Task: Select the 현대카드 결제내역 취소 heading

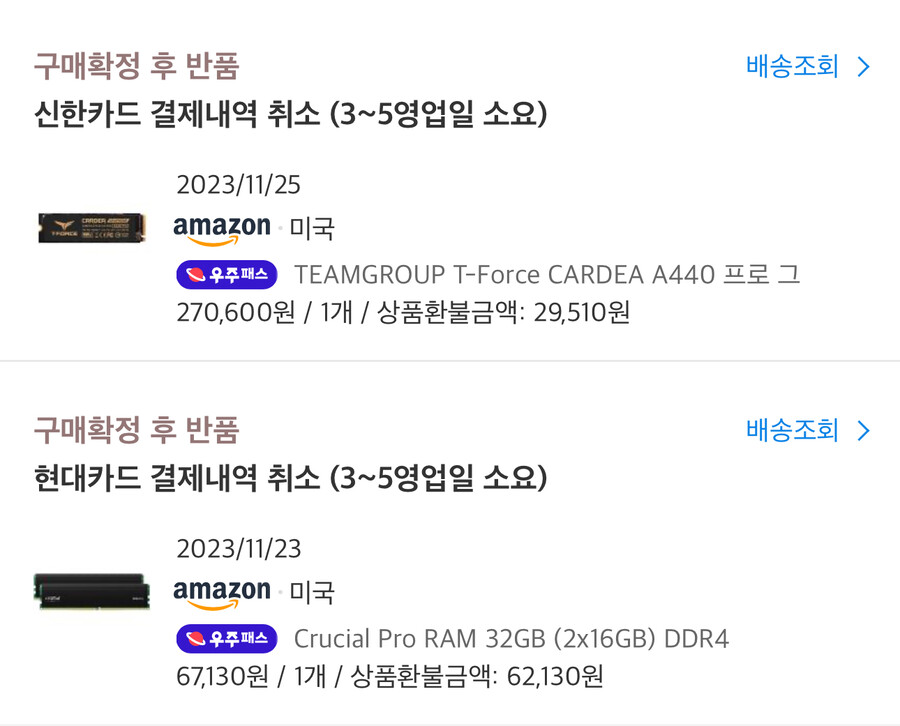Action: (x=290, y=478)
